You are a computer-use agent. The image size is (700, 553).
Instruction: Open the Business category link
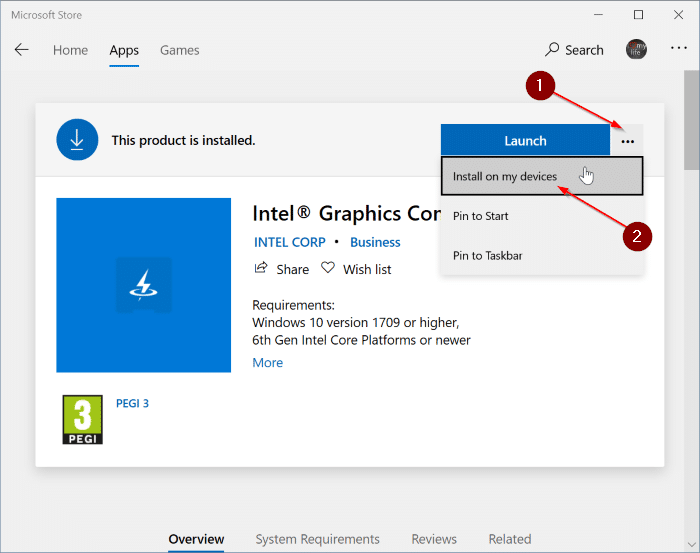[x=375, y=242]
